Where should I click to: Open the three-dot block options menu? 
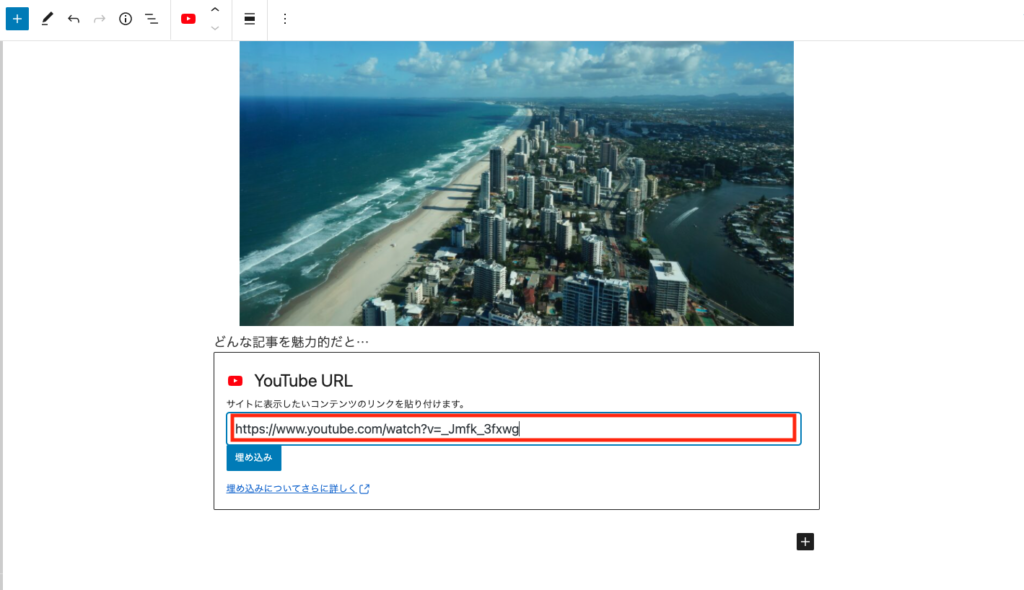pos(284,19)
